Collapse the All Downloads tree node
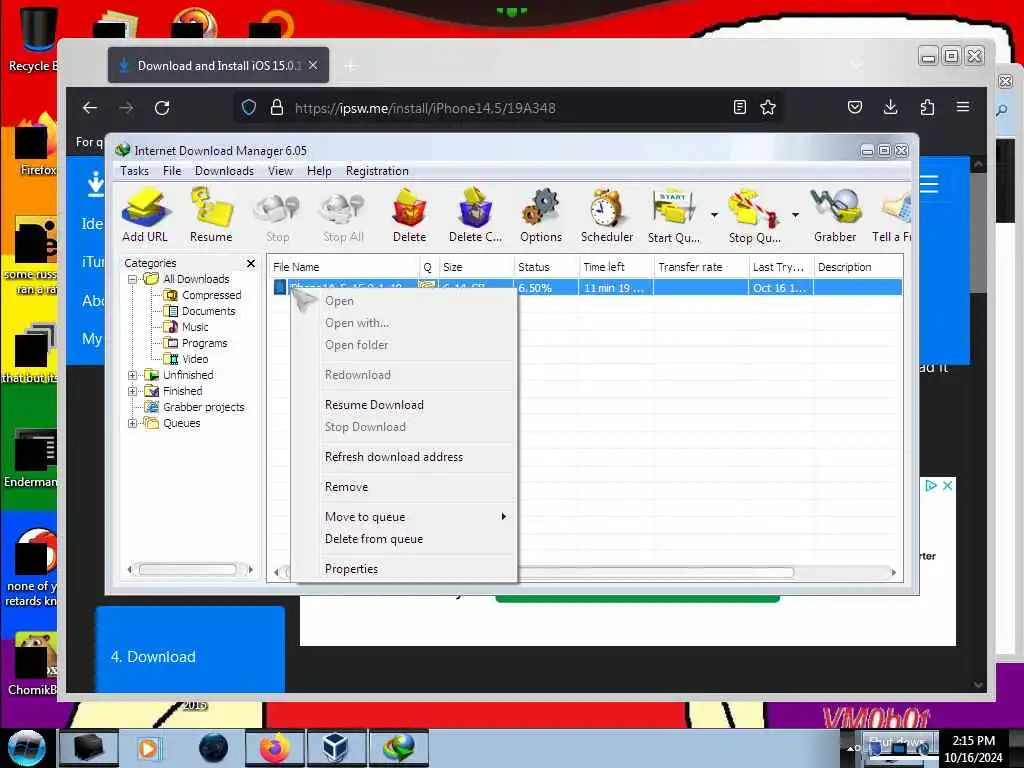The image size is (1024, 768). pyautogui.click(x=133, y=279)
